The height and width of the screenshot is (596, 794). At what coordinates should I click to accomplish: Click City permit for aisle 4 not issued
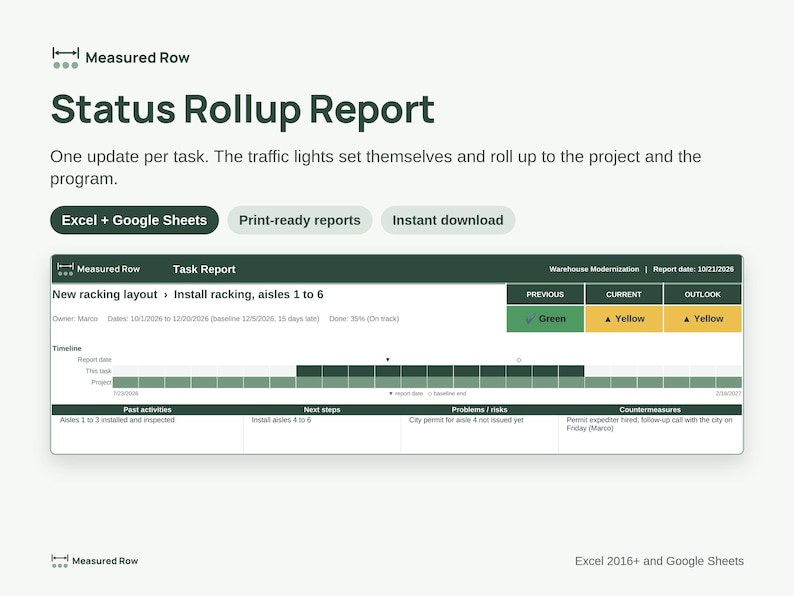[x=466, y=420]
